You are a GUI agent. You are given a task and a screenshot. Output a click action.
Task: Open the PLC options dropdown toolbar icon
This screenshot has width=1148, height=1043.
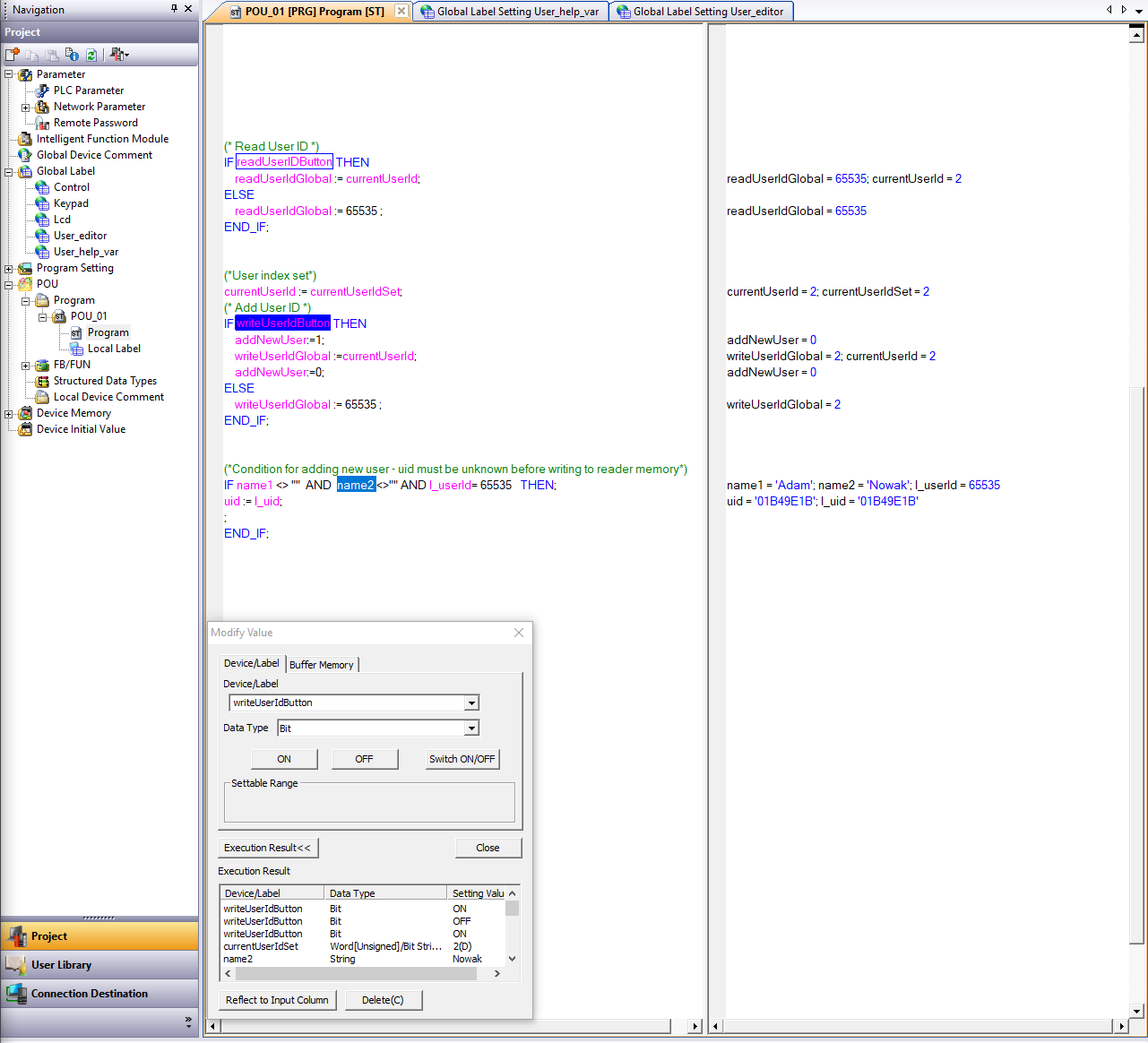[x=119, y=55]
